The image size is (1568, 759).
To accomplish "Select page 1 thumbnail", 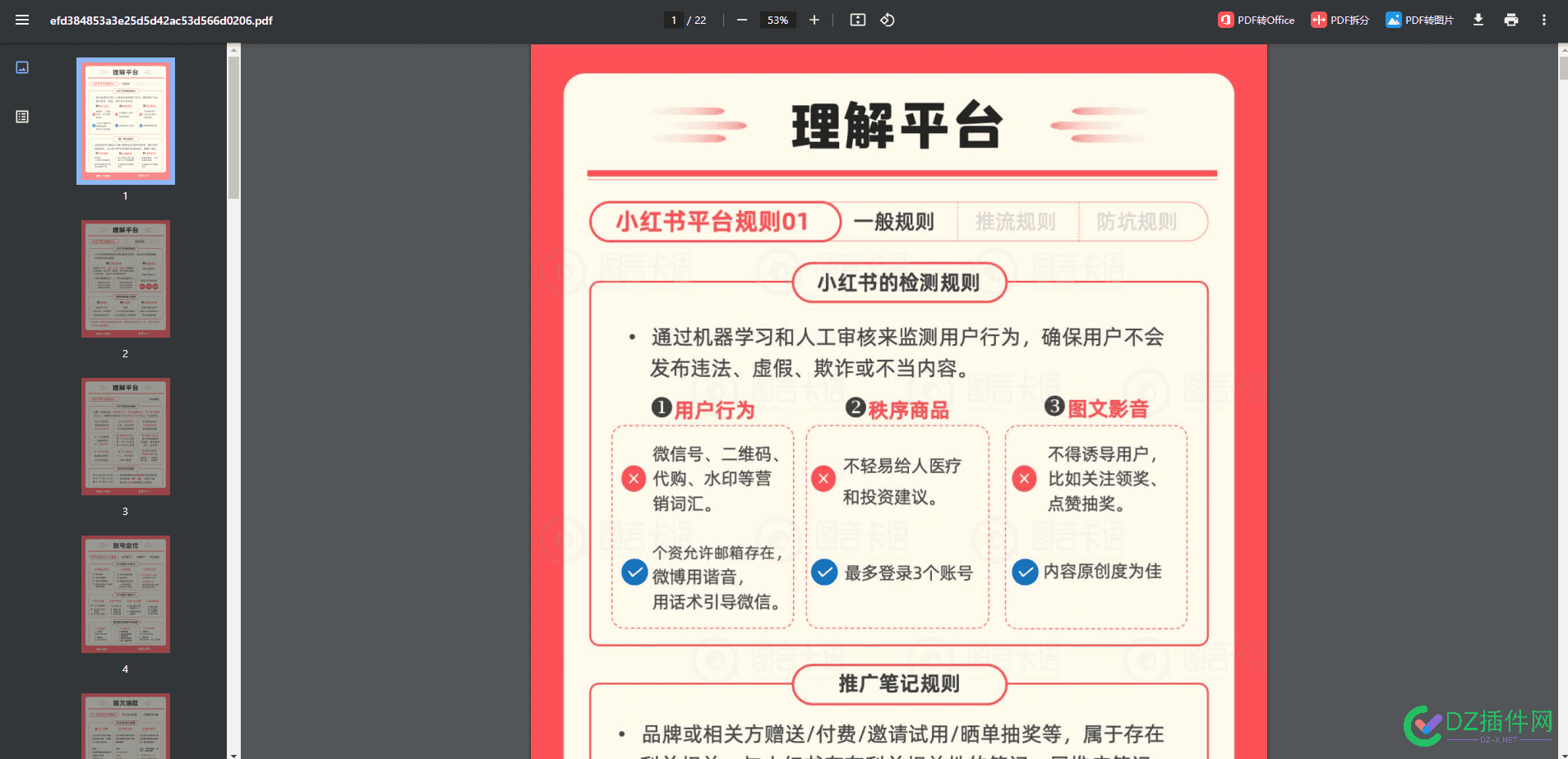I will pyautogui.click(x=126, y=121).
